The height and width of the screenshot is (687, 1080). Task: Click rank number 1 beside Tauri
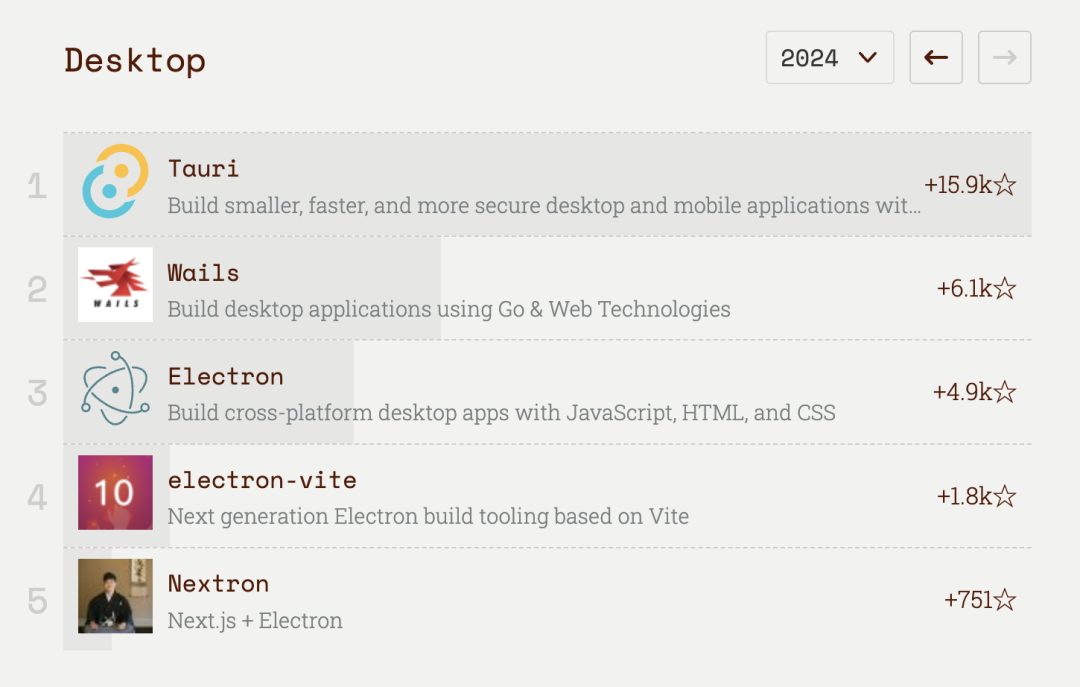pos(37,186)
